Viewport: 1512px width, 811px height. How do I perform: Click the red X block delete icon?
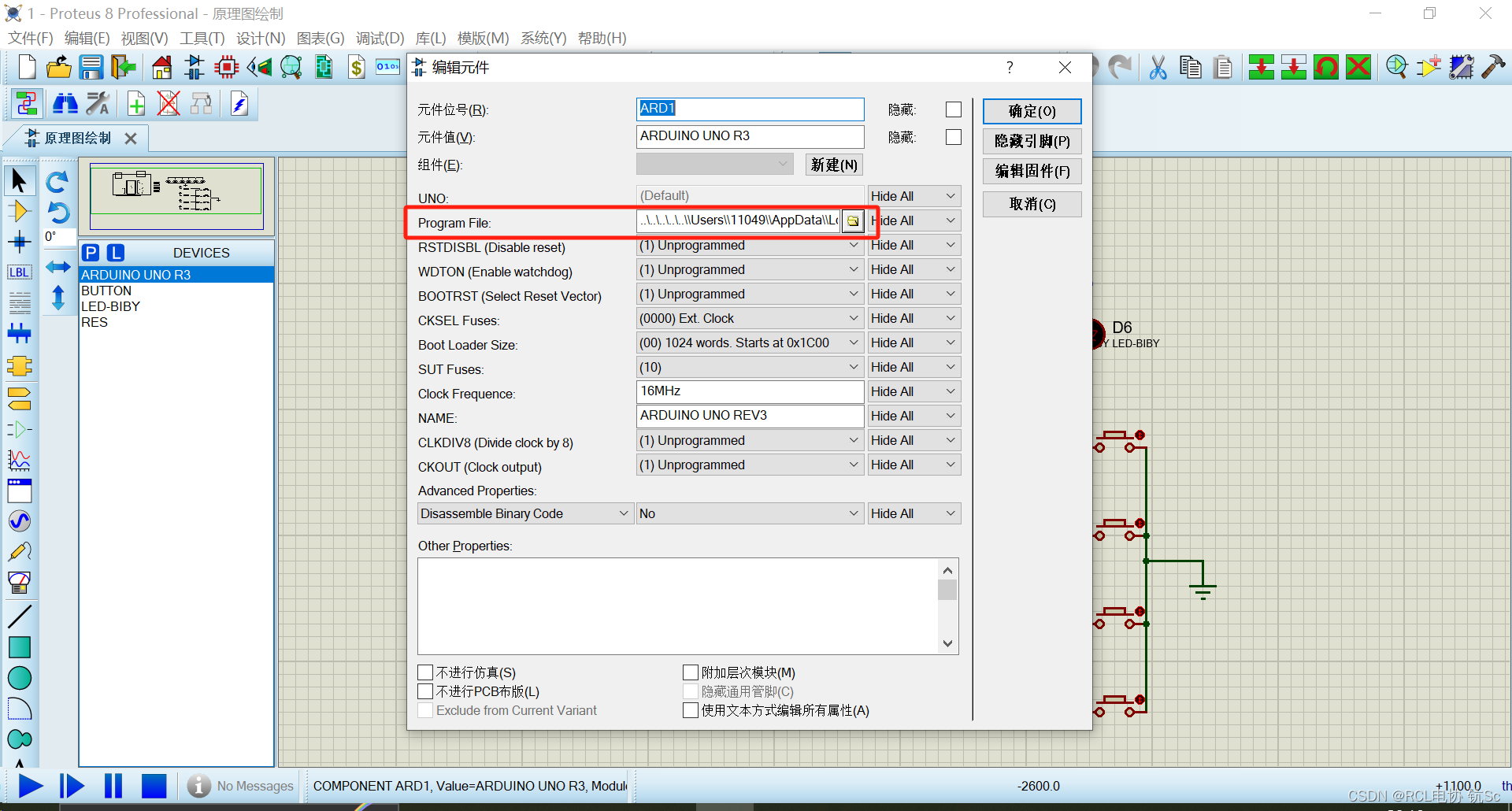coord(1358,68)
